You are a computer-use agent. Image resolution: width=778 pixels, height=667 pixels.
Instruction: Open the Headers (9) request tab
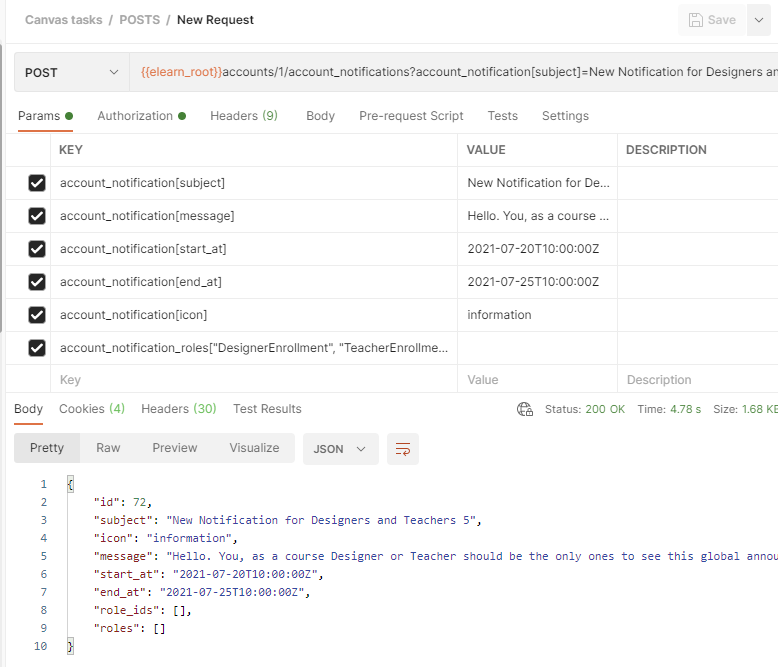(244, 116)
